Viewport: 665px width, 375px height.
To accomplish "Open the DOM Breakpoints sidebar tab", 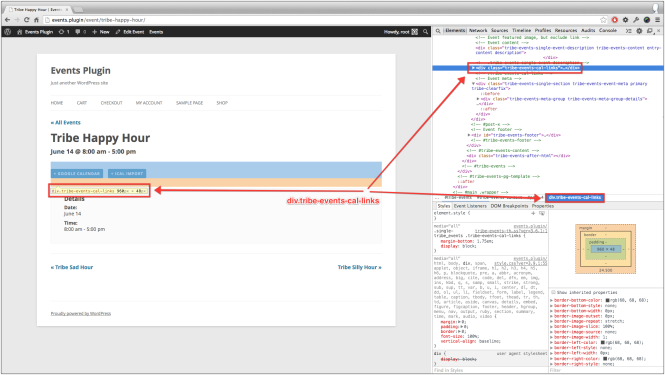I will tap(509, 206).
